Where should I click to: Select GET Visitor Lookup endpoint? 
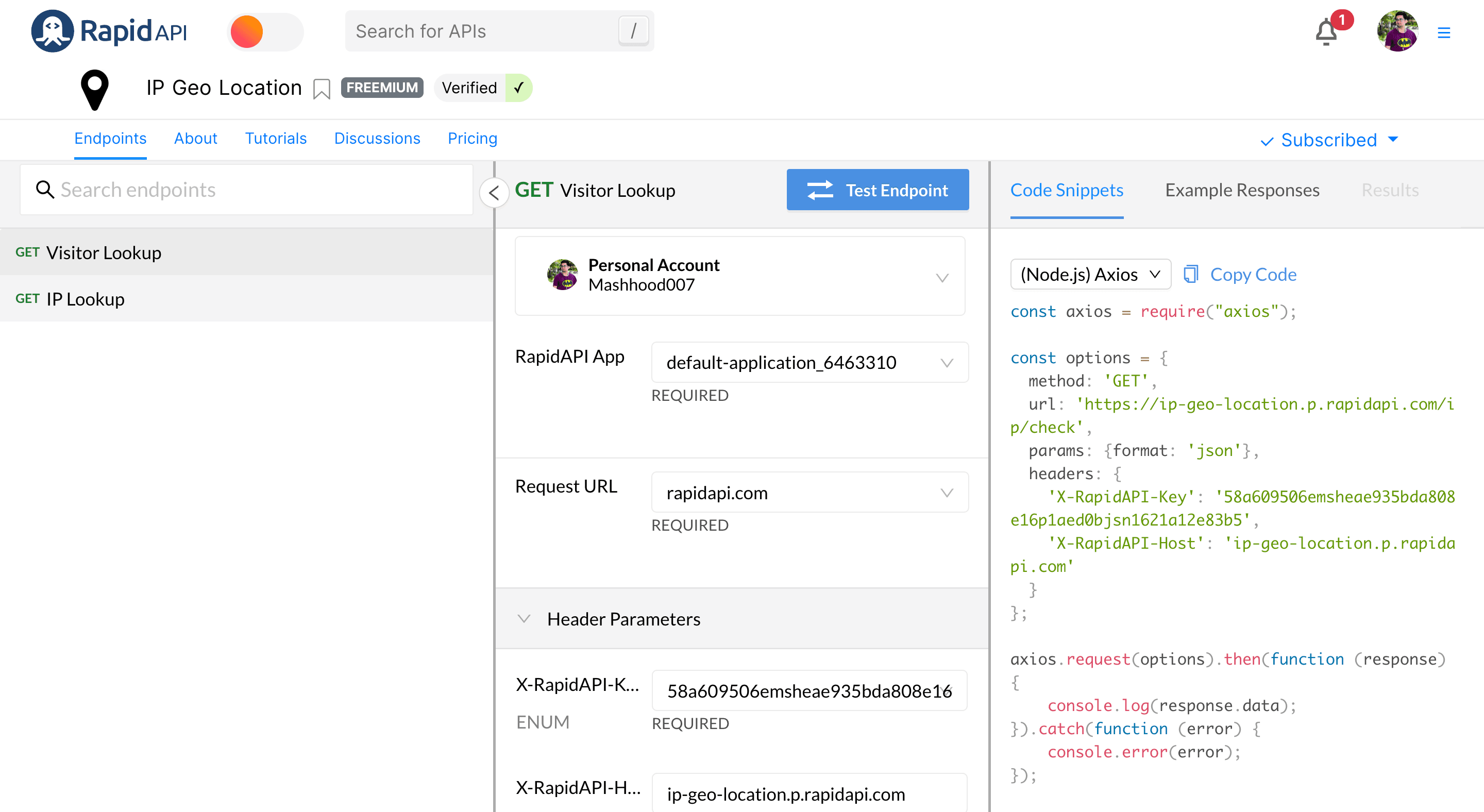[x=247, y=252]
